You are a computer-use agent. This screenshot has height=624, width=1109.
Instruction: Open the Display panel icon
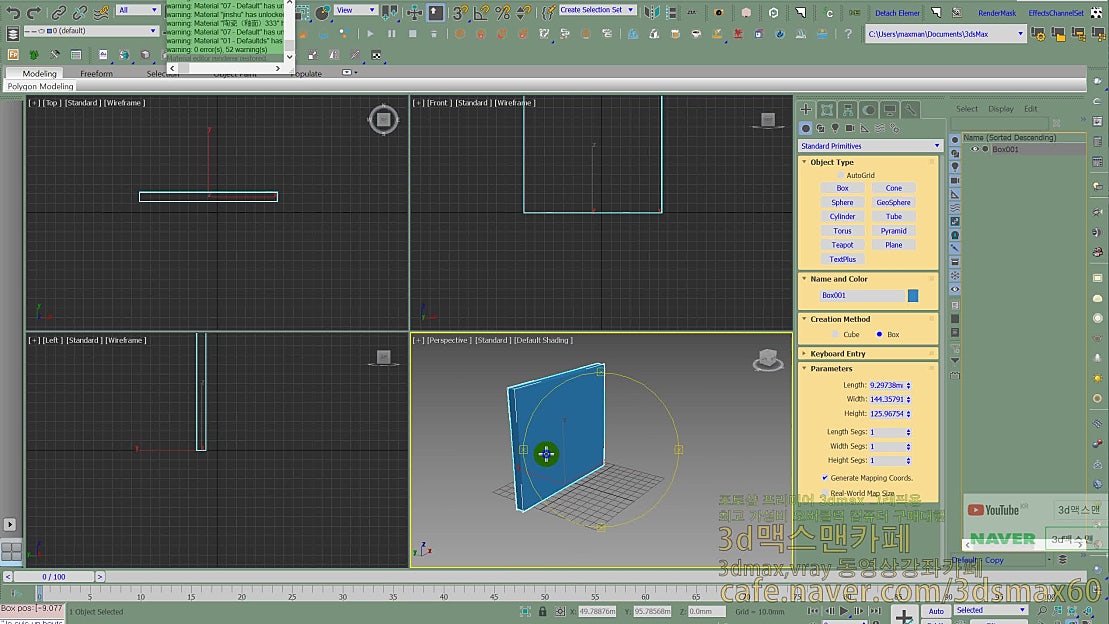pos(890,110)
